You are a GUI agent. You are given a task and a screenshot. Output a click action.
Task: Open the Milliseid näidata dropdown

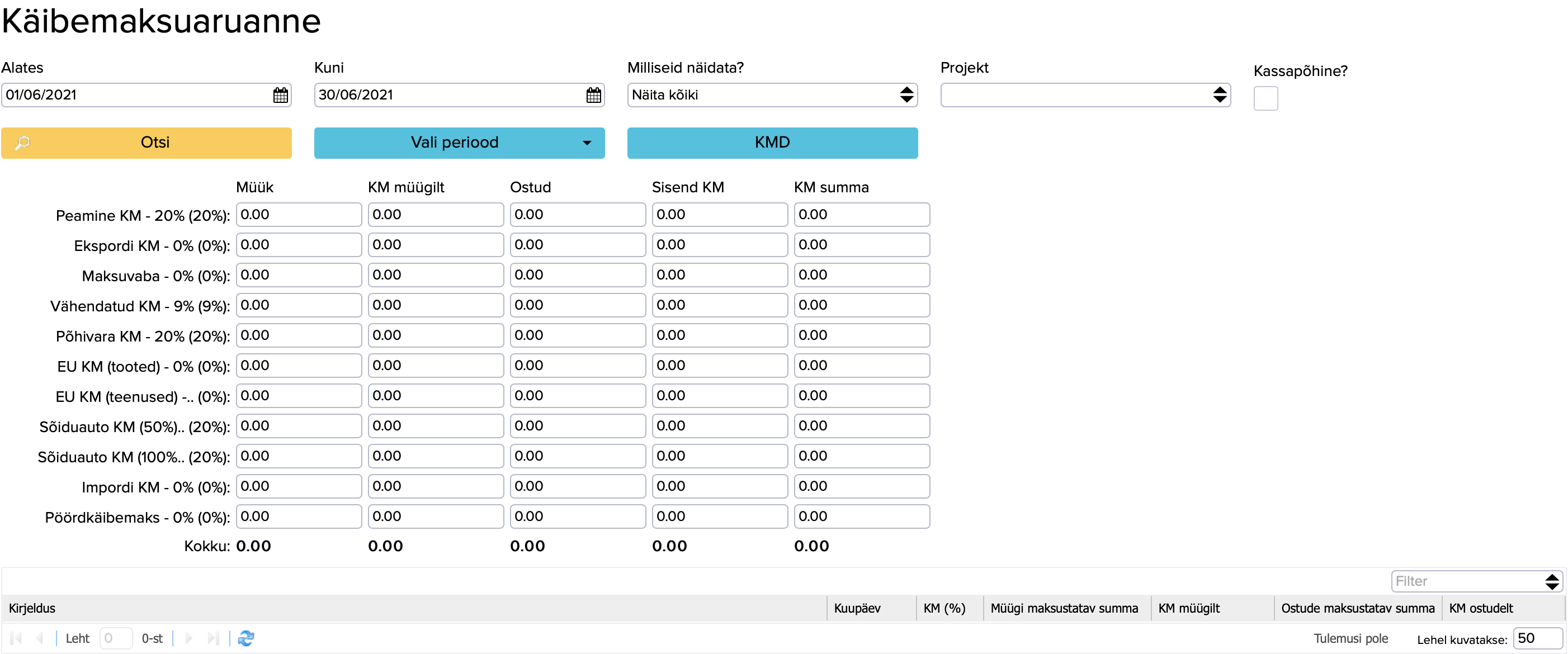click(x=771, y=95)
